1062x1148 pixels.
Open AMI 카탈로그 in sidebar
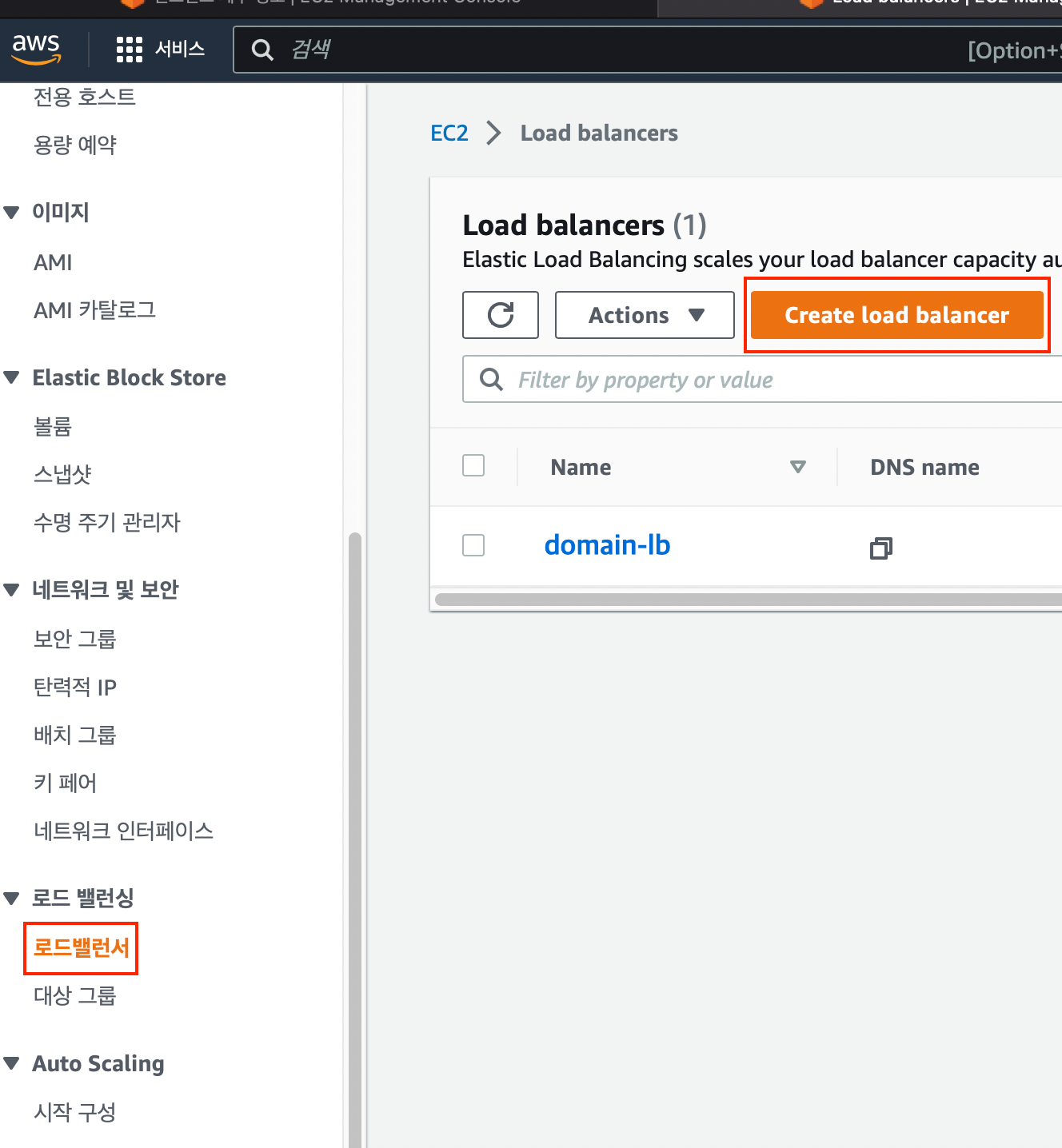click(x=94, y=310)
